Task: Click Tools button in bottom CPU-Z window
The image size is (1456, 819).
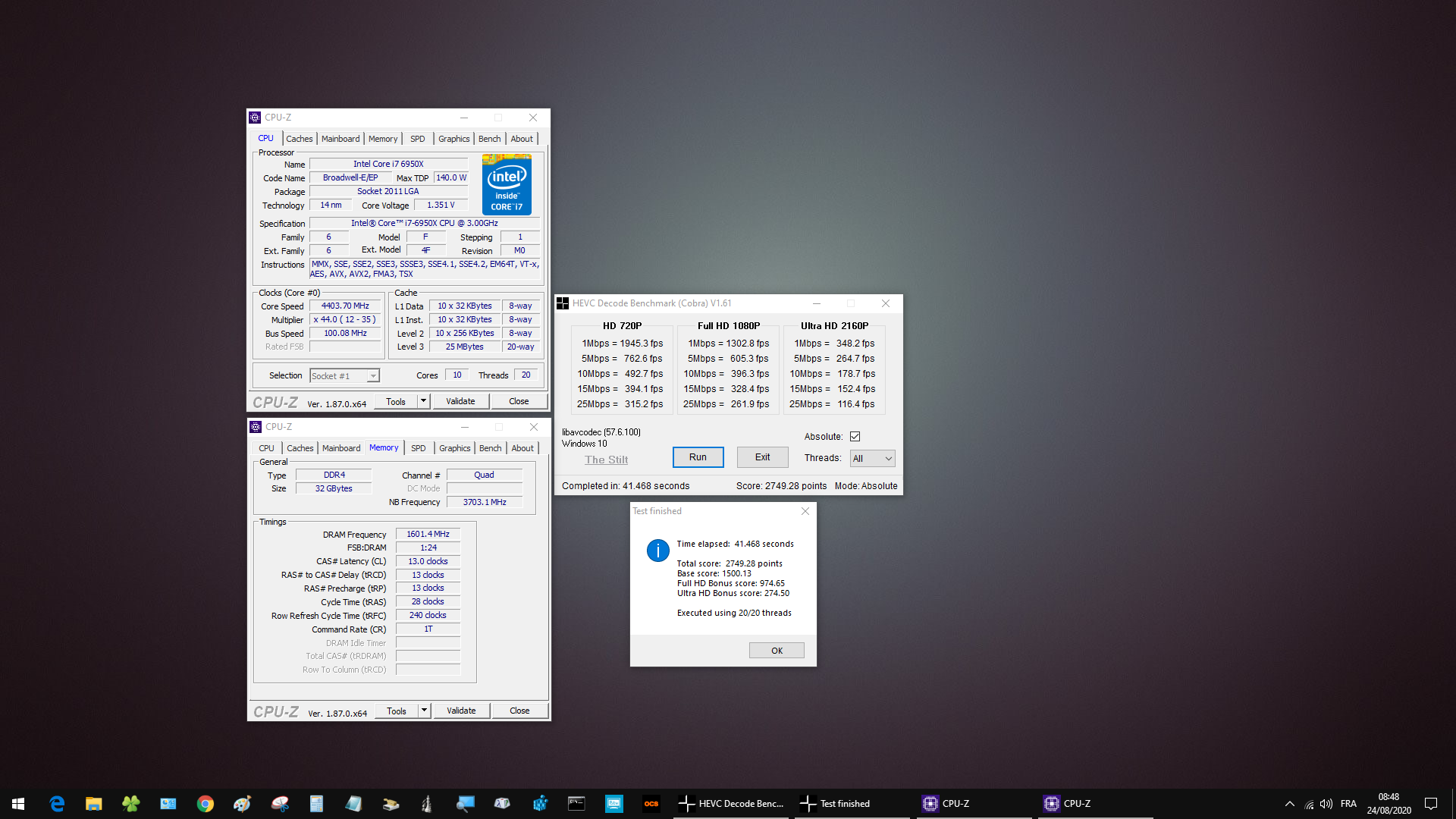Action: [x=397, y=711]
